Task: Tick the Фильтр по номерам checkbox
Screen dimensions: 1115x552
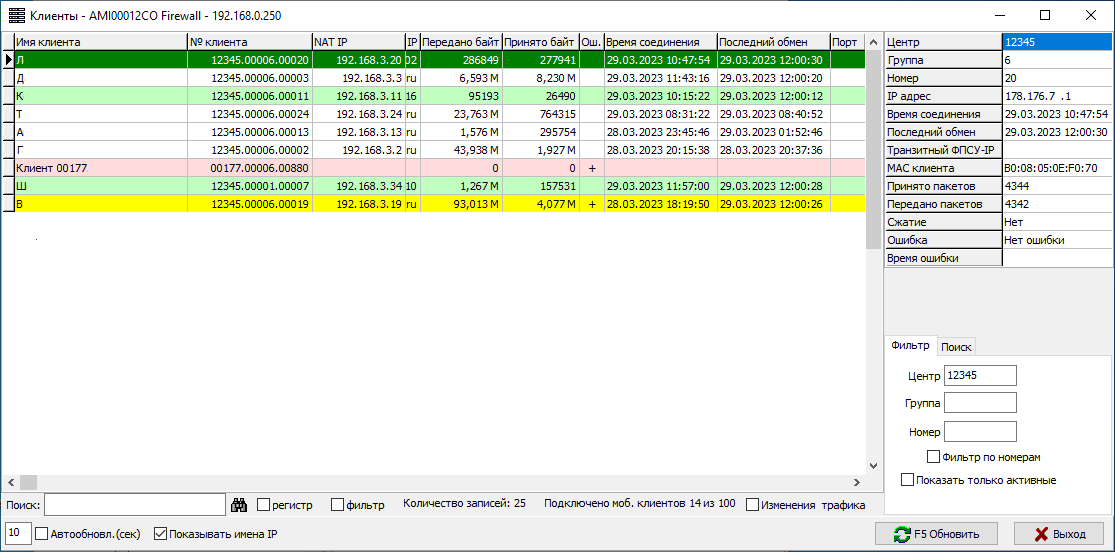Action: [934, 457]
